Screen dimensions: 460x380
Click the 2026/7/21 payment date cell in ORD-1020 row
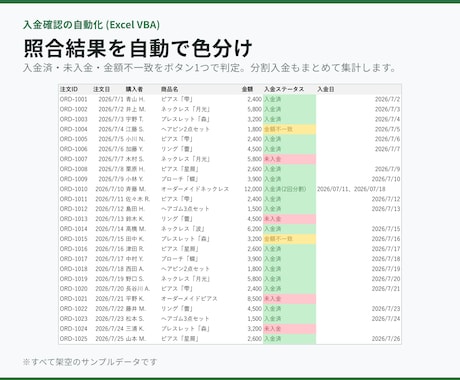[386, 289]
